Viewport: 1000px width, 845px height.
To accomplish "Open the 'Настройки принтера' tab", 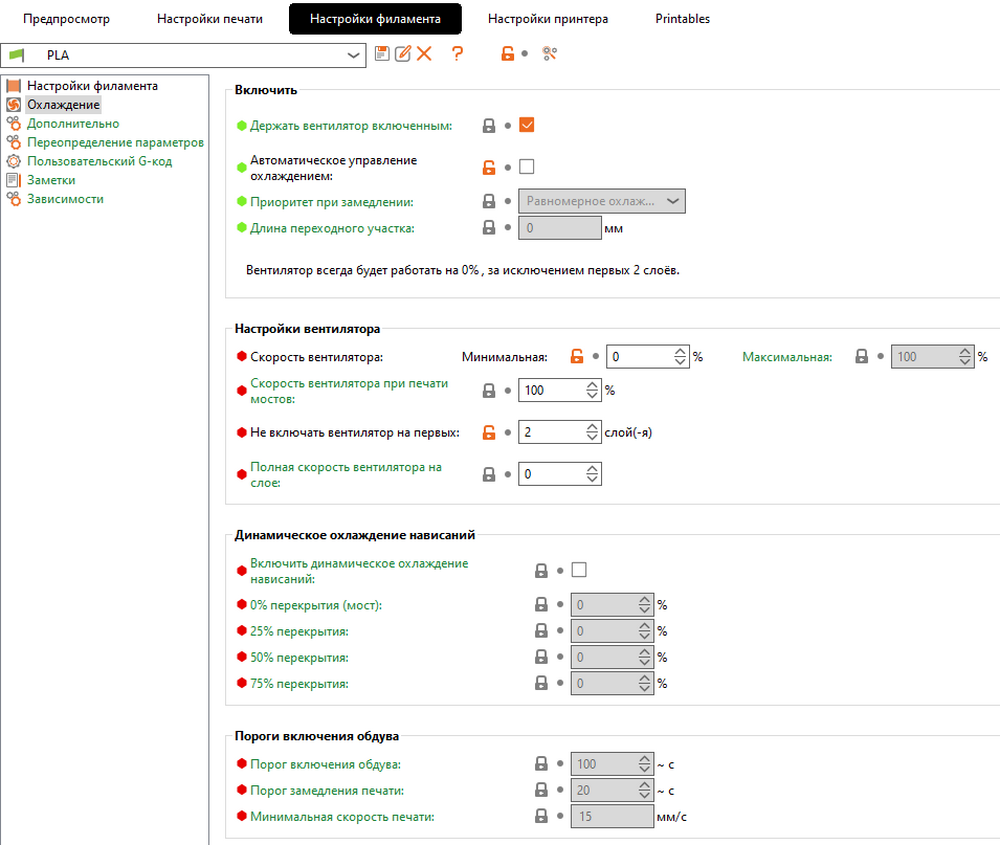I will tap(547, 19).
